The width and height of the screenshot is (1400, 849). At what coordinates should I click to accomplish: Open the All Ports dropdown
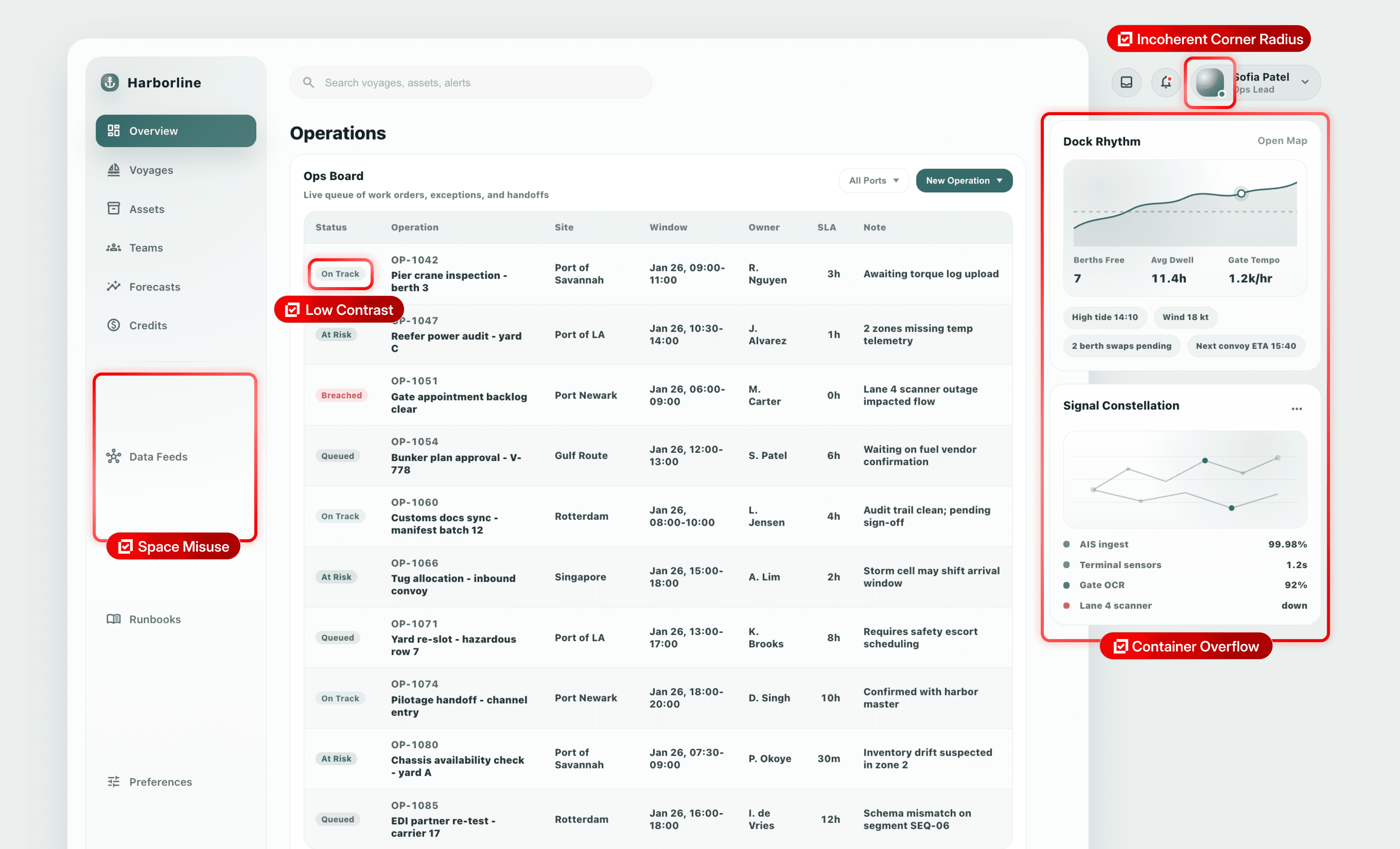point(873,180)
